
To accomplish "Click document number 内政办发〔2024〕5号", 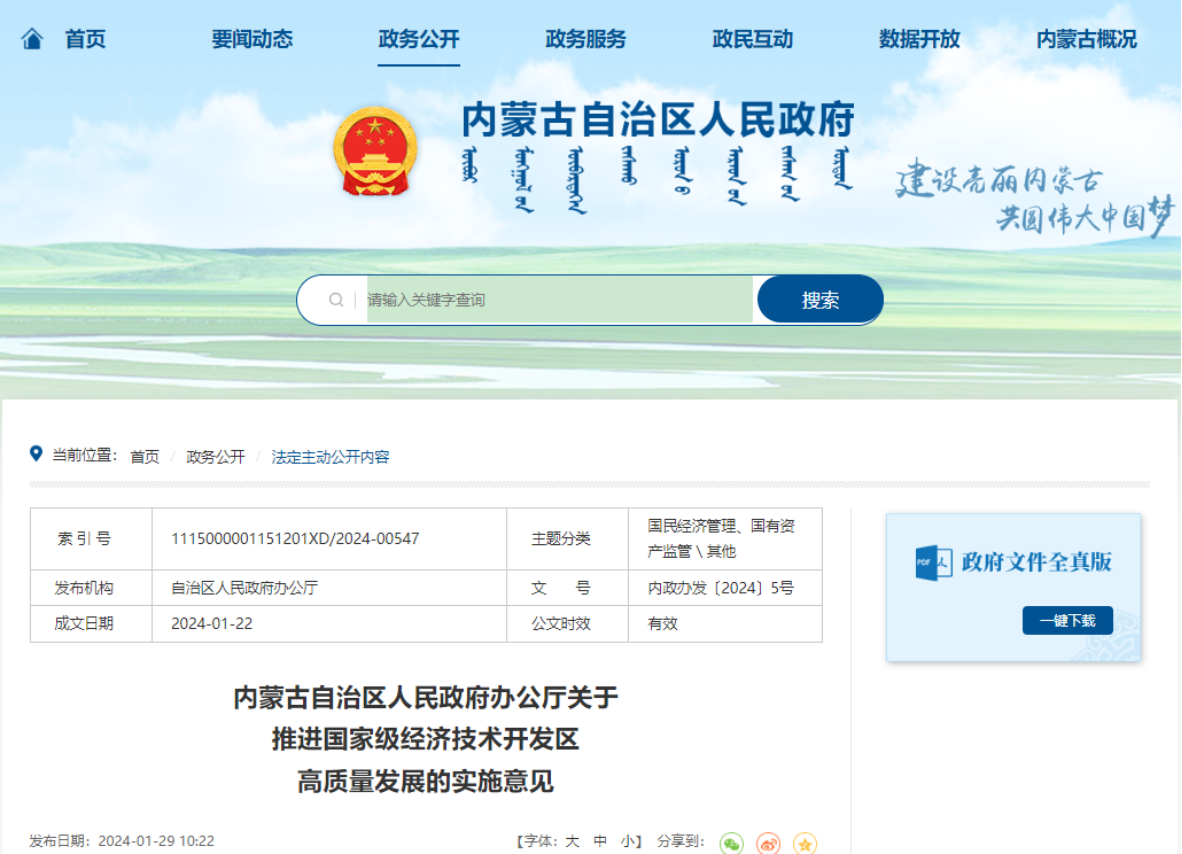I will (x=721, y=588).
